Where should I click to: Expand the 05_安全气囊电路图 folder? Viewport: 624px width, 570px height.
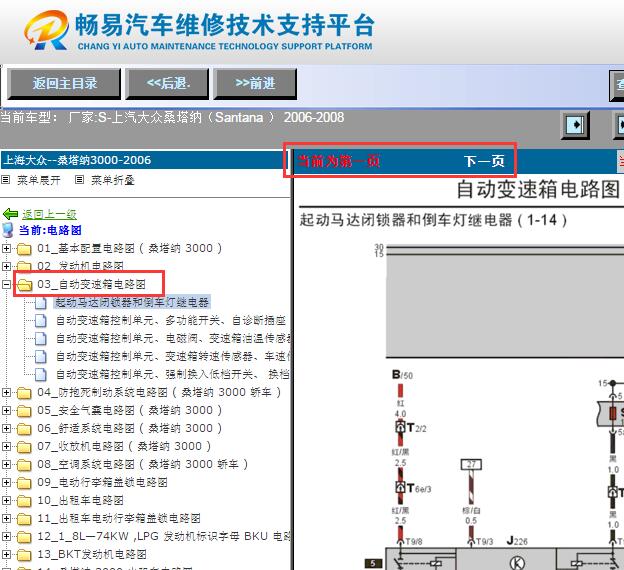pyautogui.click(x=6, y=410)
